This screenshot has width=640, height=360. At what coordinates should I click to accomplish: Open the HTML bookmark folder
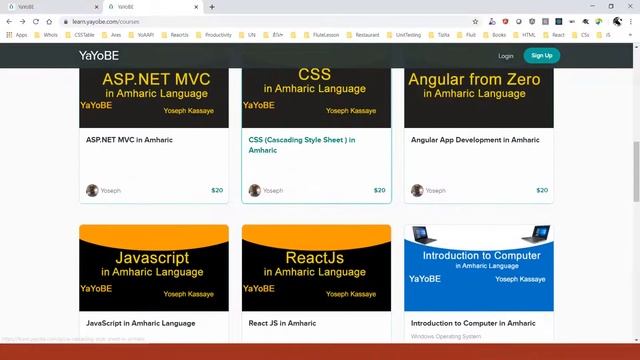[x=524, y=35]
